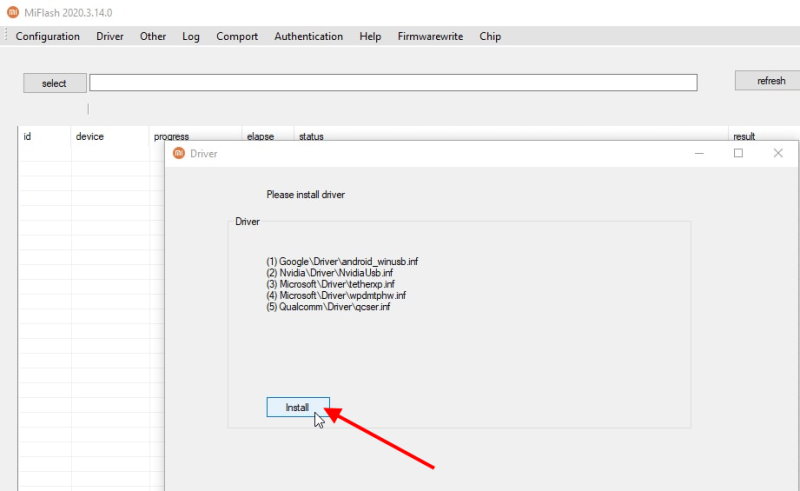Click the refresh button
Screen dimensions: 800x491
[x=767, y=81]
